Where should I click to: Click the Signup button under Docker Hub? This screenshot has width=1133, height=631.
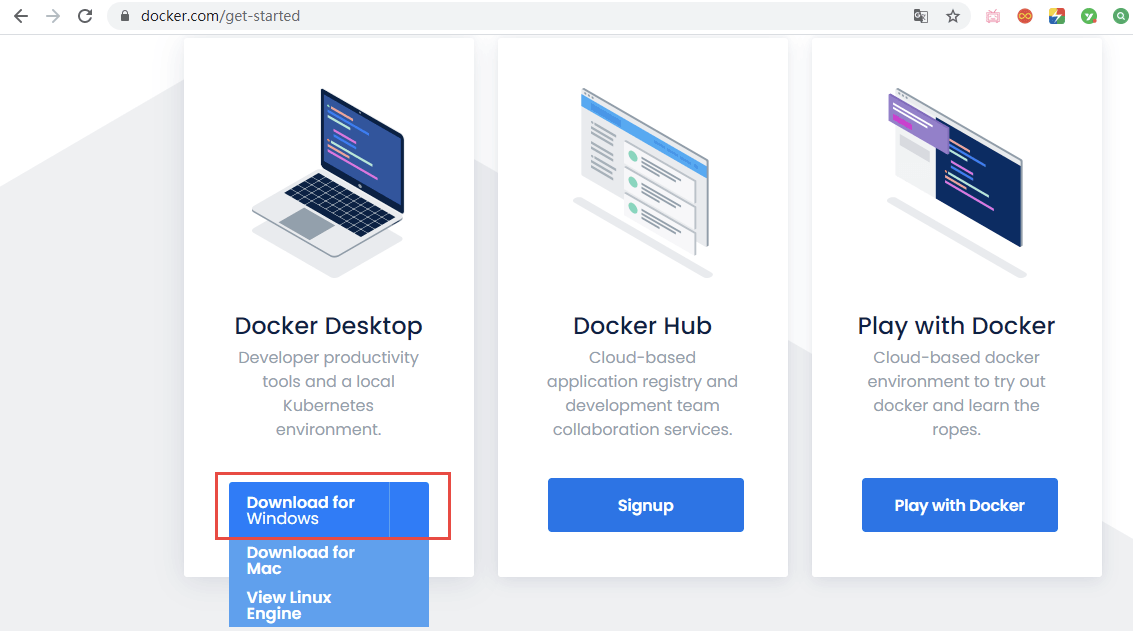coord(645,505)
